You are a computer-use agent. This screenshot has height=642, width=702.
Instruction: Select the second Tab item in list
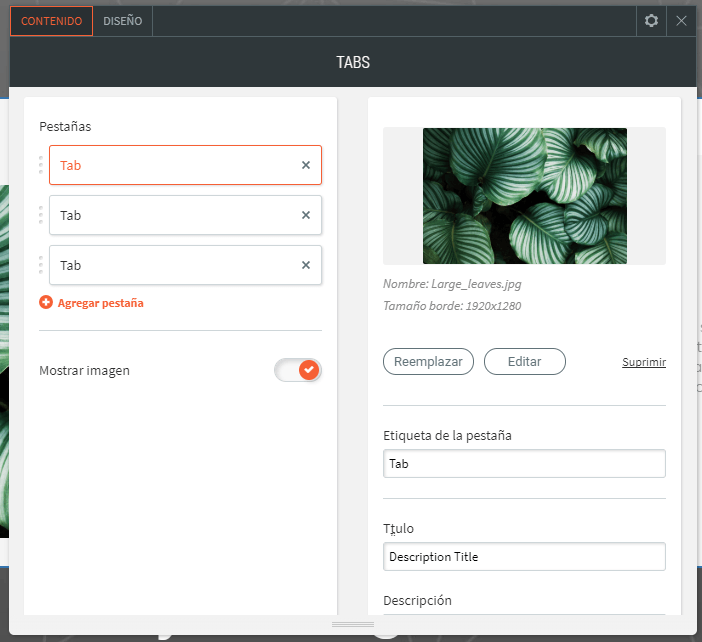pyautogui.click(x=185, y=215)
